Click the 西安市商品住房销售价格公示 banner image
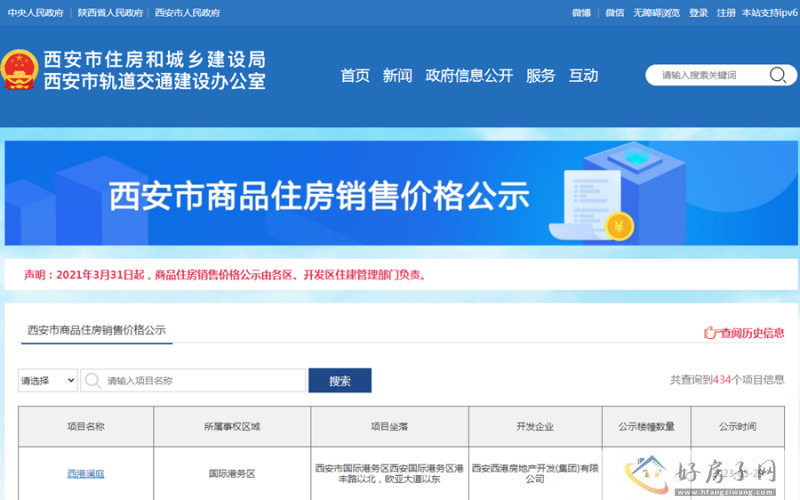The height and width of the screenshot is (500, 800). point(401,193)
